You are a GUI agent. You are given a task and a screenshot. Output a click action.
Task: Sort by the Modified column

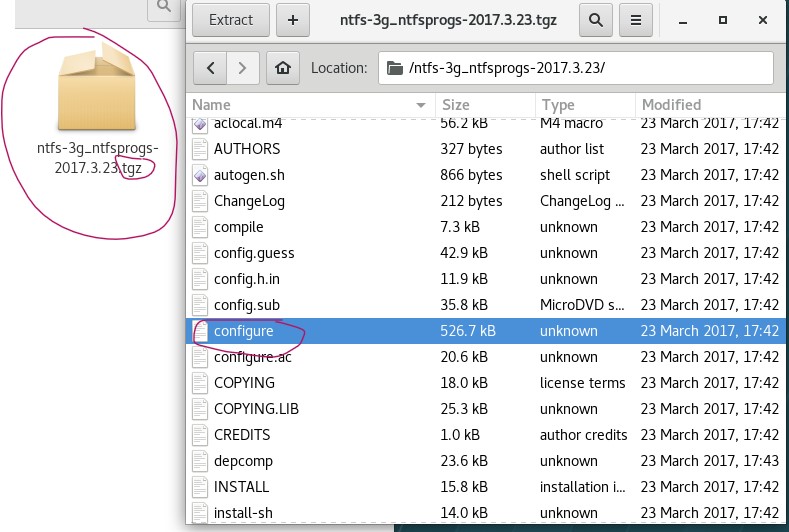pos(711,105)
